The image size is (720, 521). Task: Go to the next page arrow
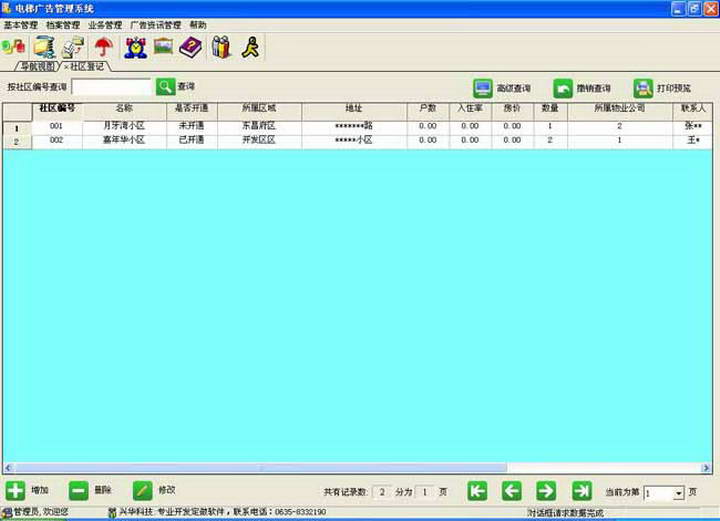pyautogui.click(x=546, y=491)
